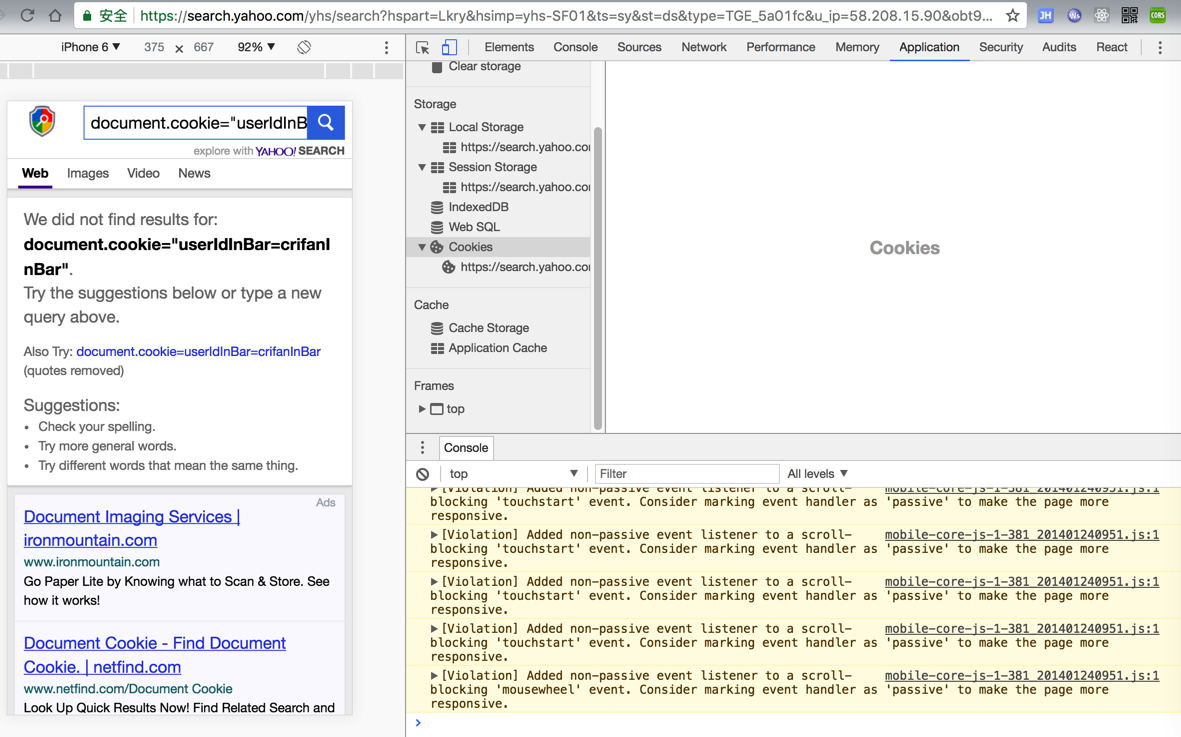The height and width of the screenshot is (737, 1181).
Task: Select search.yahoo.com under Local Storage
Action: (525, 148)
